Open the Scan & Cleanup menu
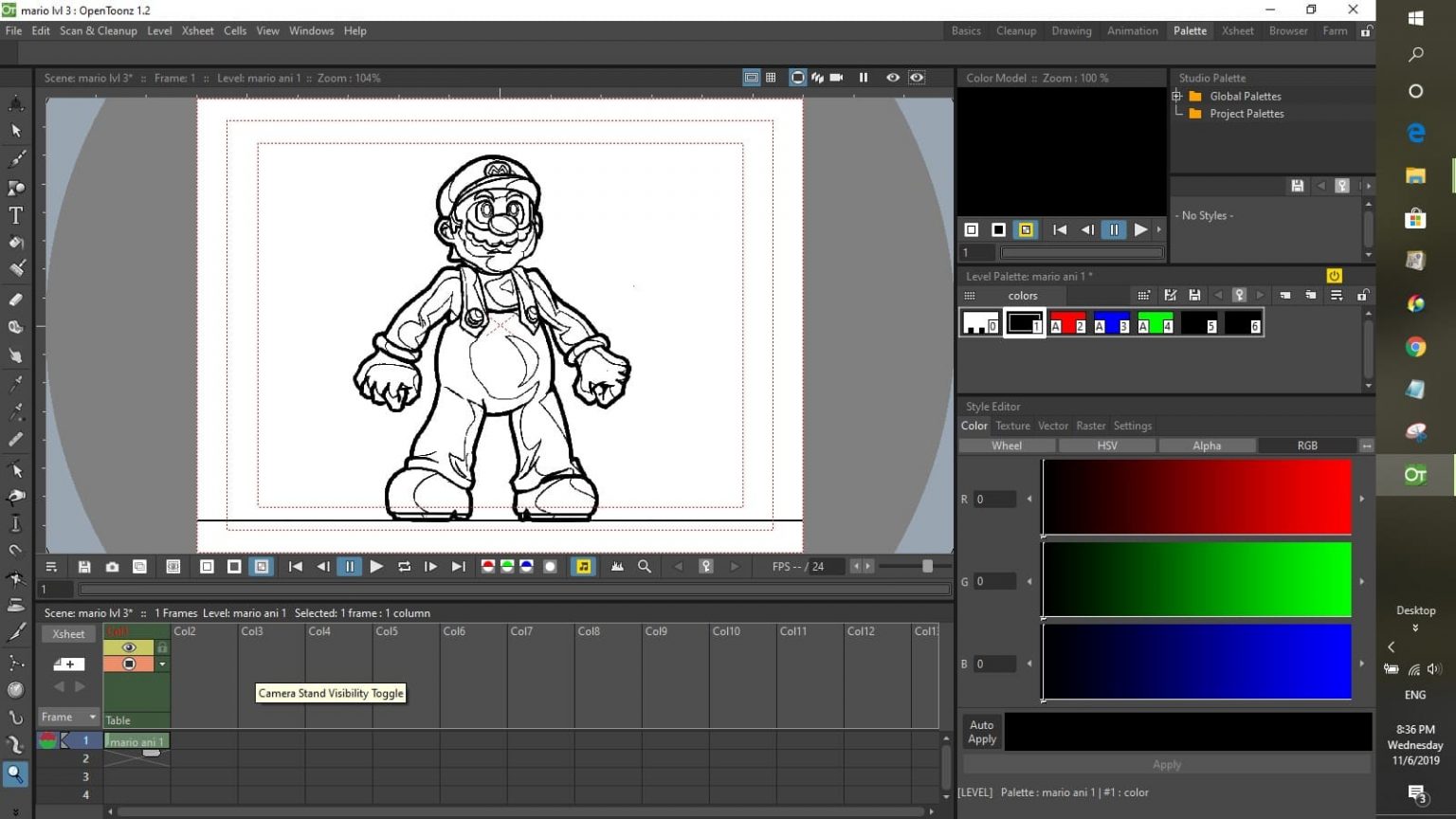1456x819 pixels. (x=98, y=30)
